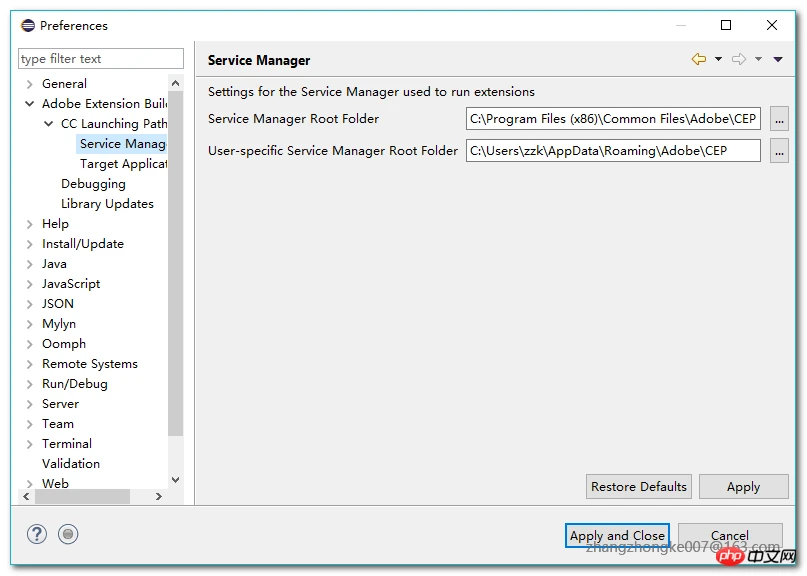This screenshot has height=576, width=807.
Task: Collapse the CC Launching Path node
Action: (x=48, y=124)
